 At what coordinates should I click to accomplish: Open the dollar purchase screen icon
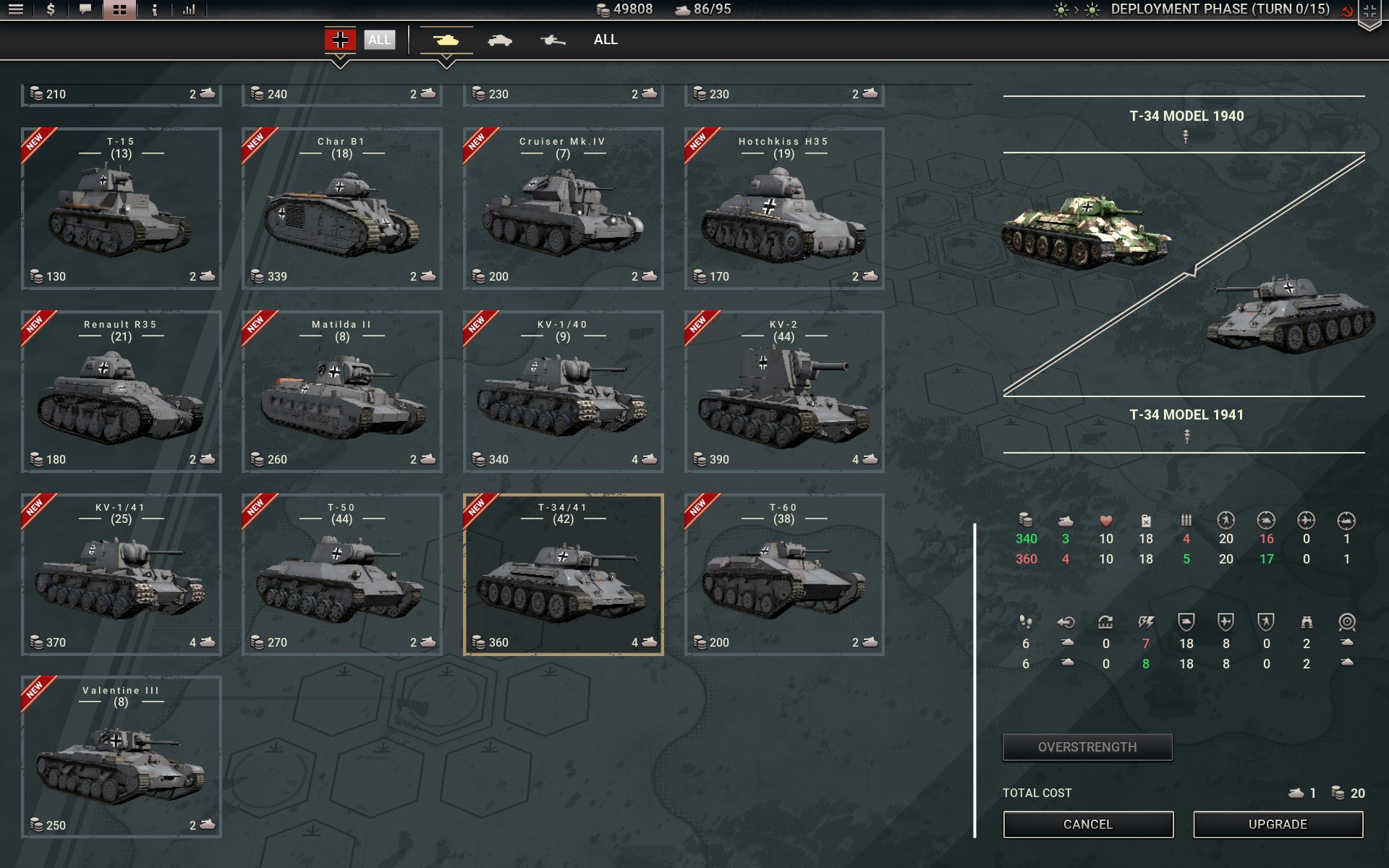pyautogui.click(x=51, y=10)
